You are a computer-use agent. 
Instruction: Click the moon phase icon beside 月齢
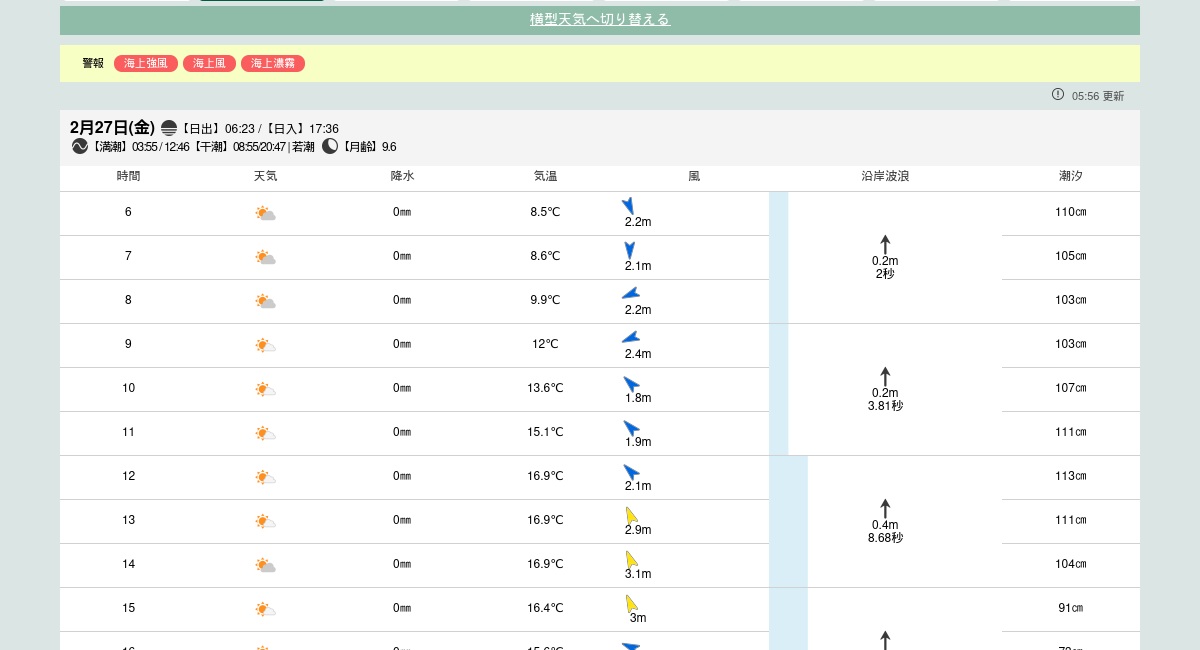tap(330, 146)
